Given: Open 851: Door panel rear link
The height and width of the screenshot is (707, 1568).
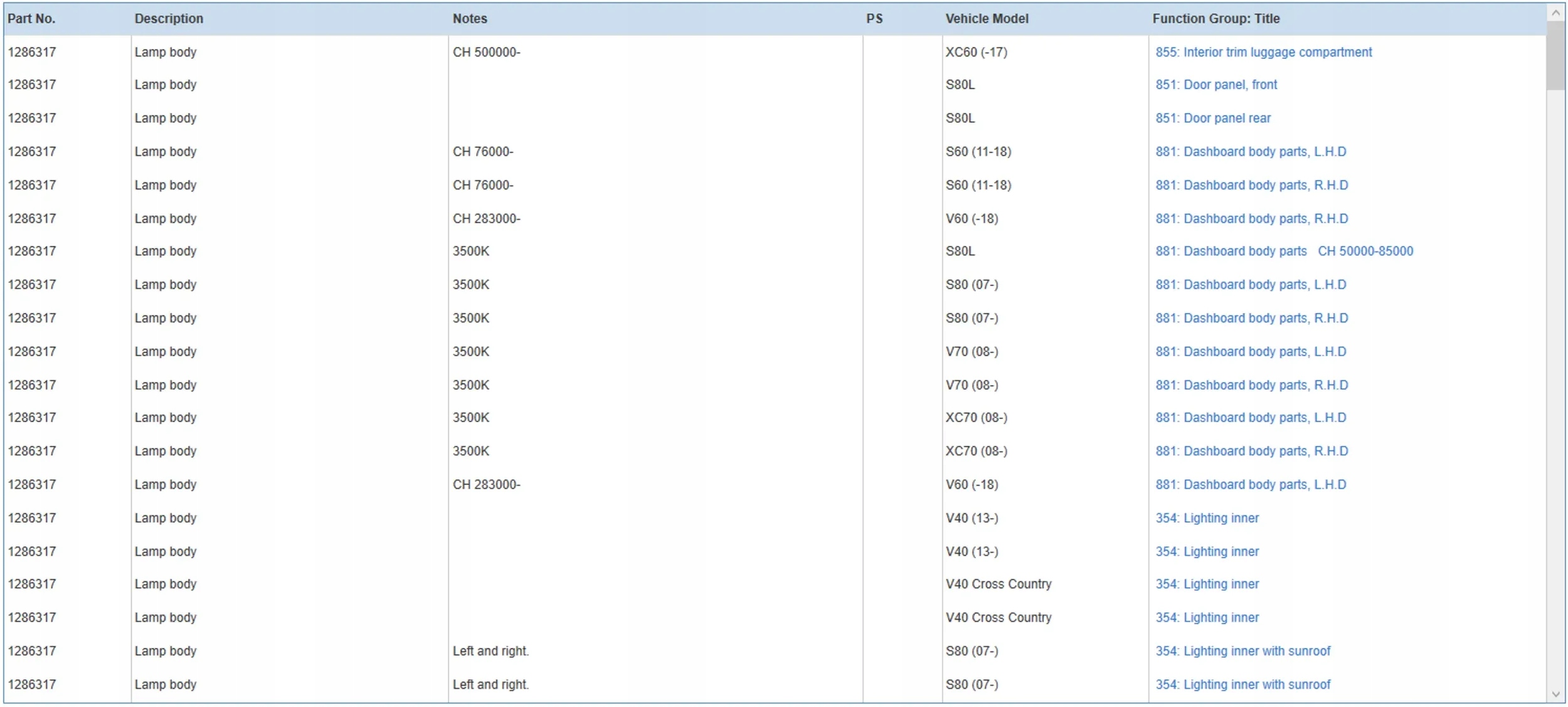Looking at the screenshot, I should (x=1212, y=118).
